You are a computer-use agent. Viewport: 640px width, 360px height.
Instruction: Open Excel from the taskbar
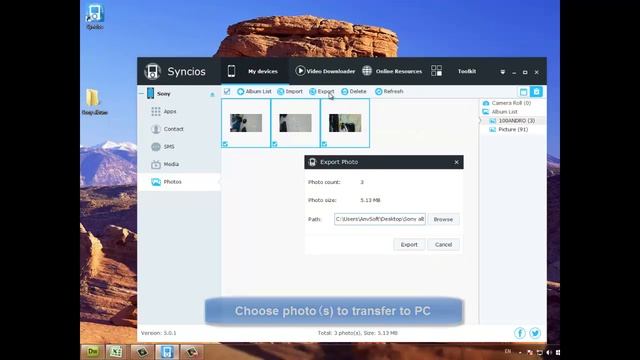point(116,351)
